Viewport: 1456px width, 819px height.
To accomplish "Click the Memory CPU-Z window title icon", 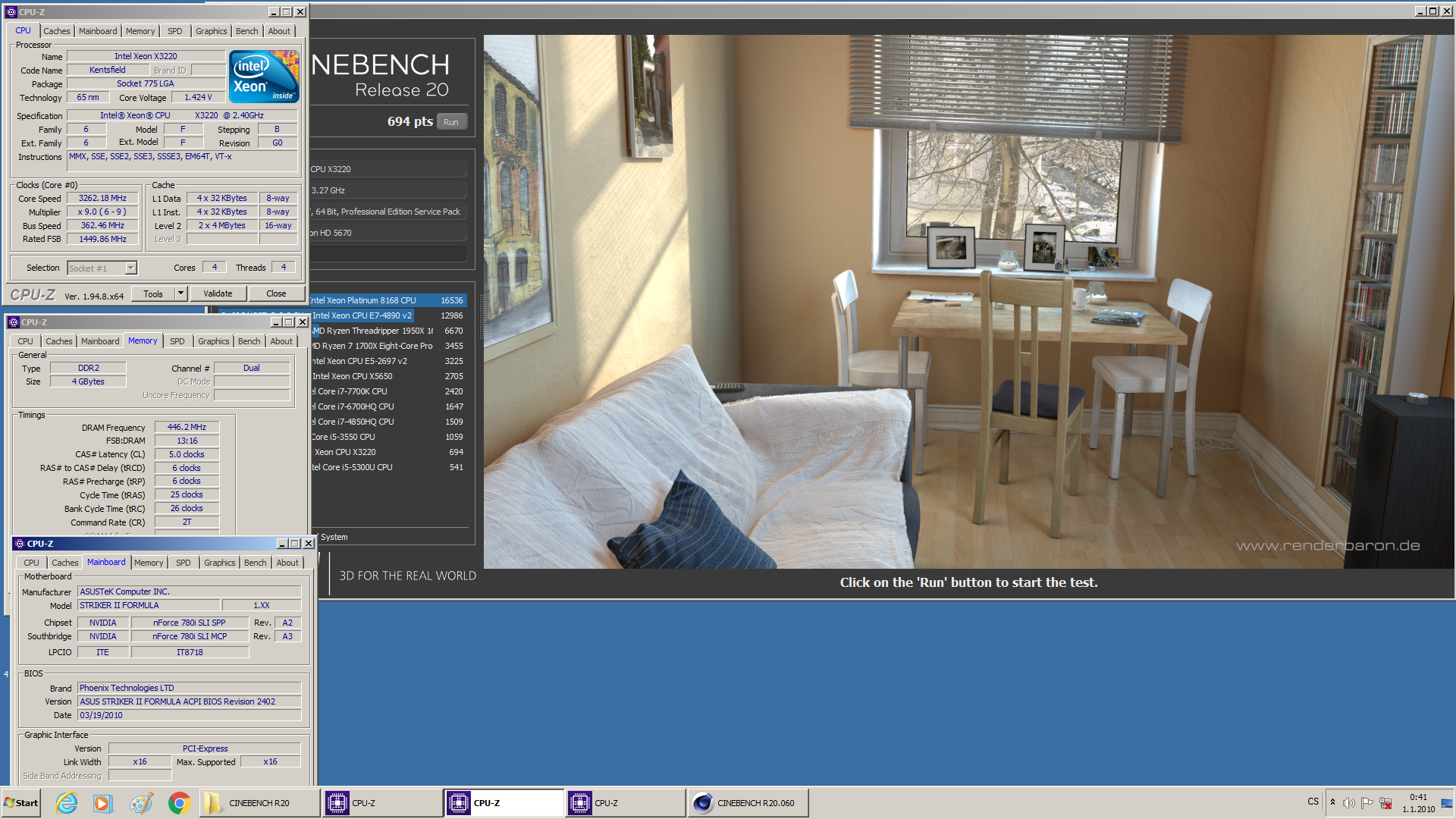I will click(x=13, y=322).
